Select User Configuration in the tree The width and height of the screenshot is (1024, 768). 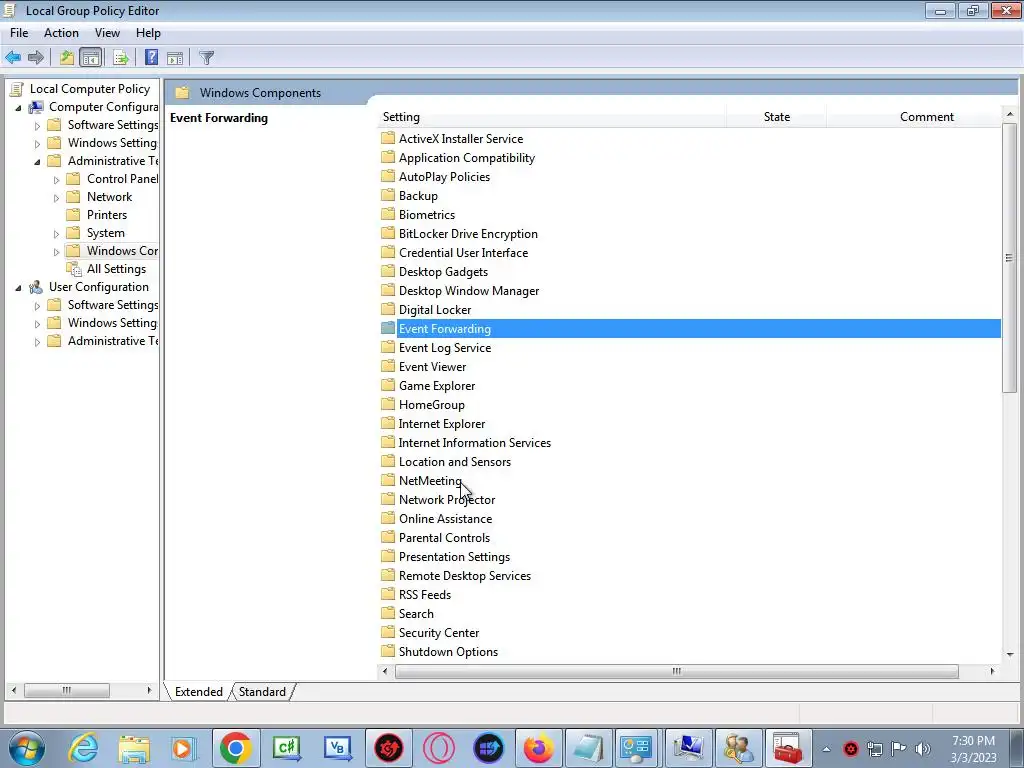point(99,287)
